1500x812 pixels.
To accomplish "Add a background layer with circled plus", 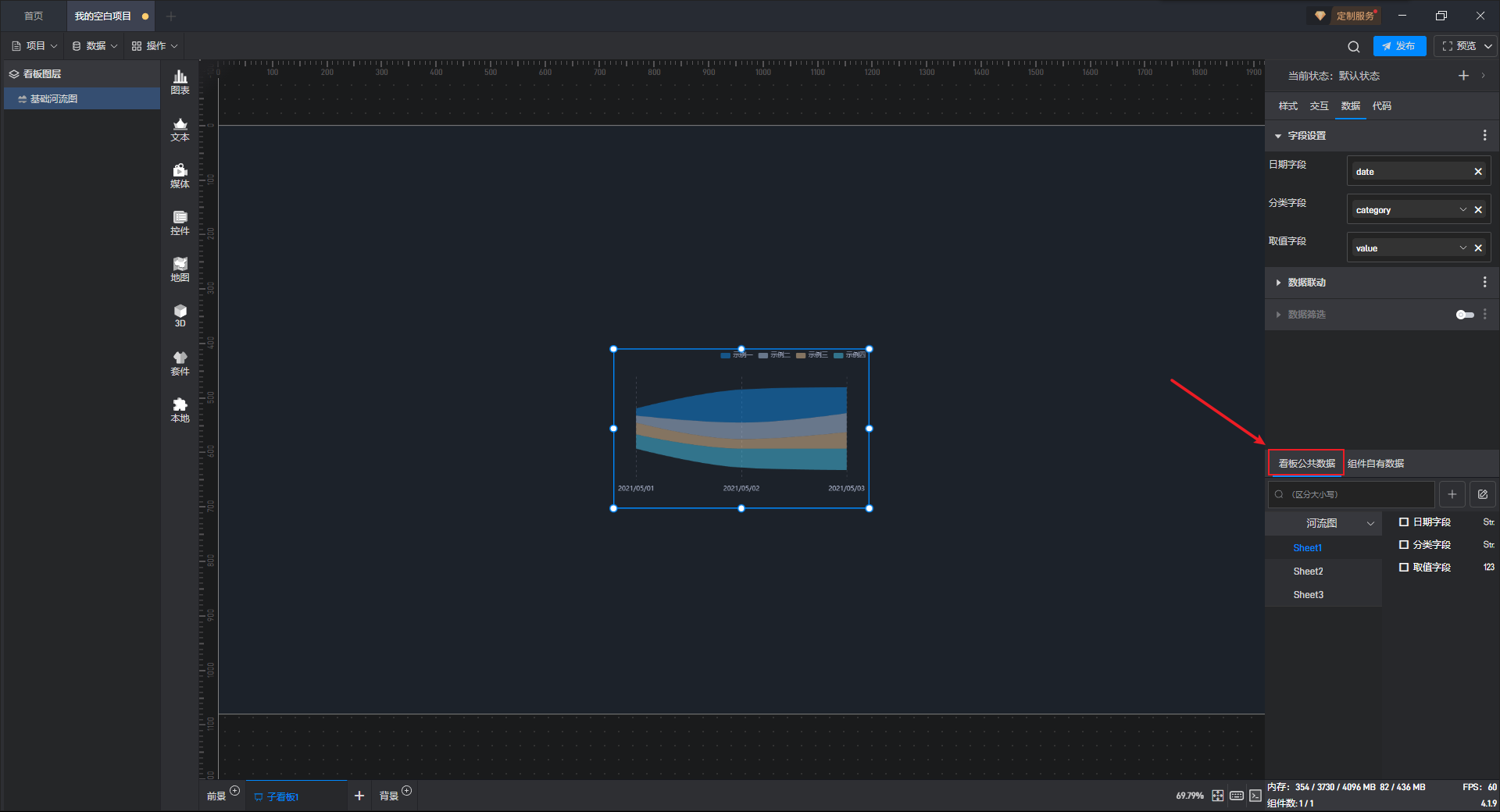I will coord(406,791).
